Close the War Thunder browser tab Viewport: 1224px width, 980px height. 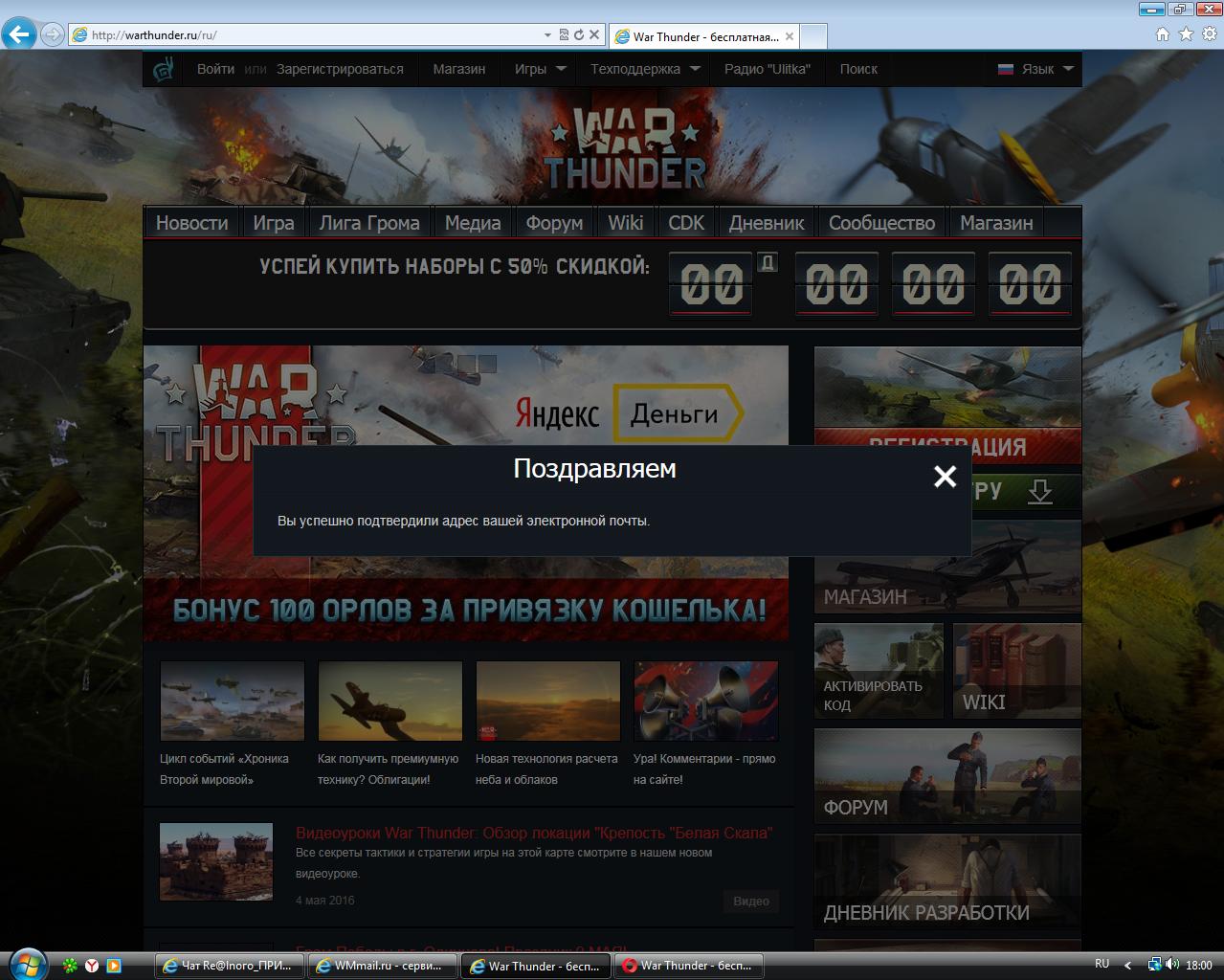point(789,36)
